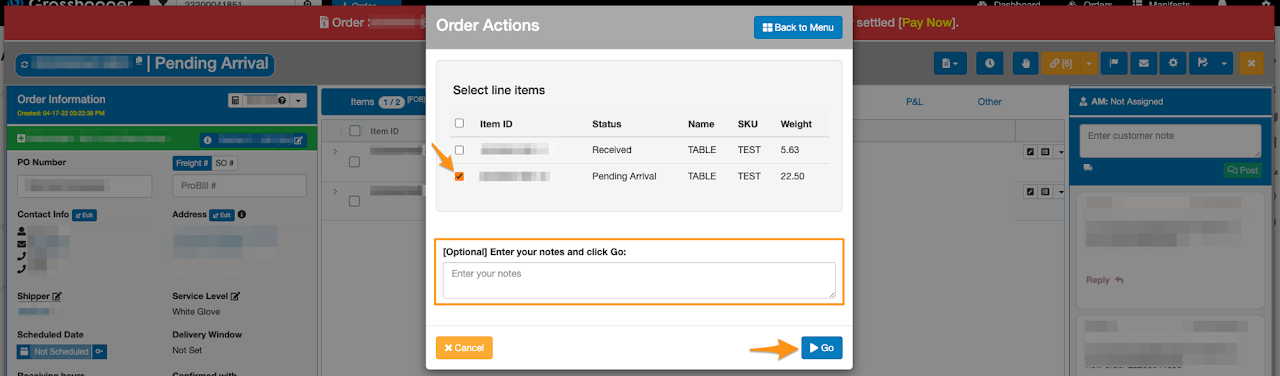
Task: Open dropdown arrow next to the flag-check button
Action: pyautogui.click(x=1224, y=63)
